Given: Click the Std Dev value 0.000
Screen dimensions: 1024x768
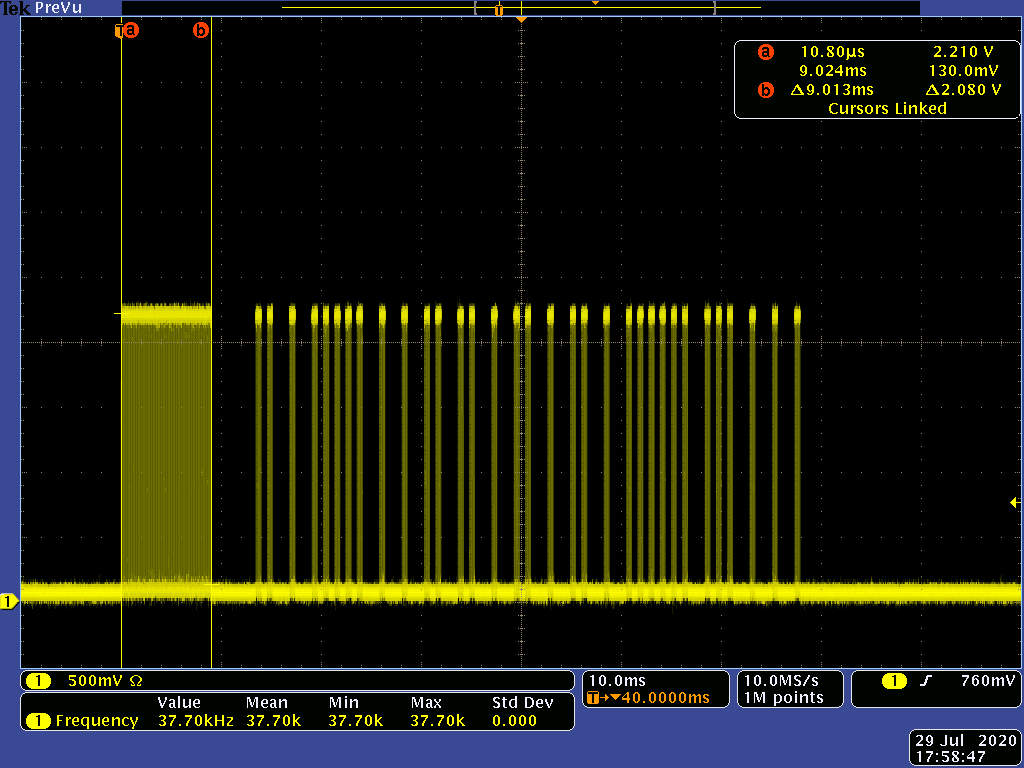Looking at the screenshot, I should point(515,721).
